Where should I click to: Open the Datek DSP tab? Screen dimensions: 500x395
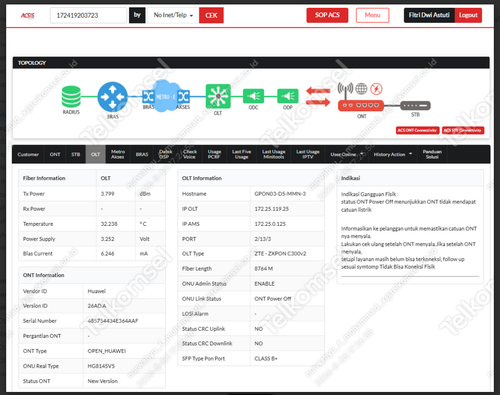[x=165, y=154]
